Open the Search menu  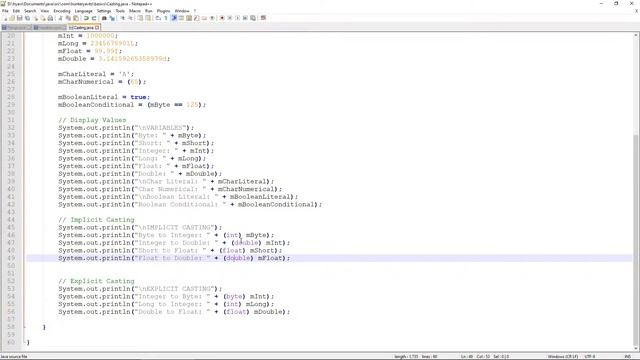tap(30, 11)
